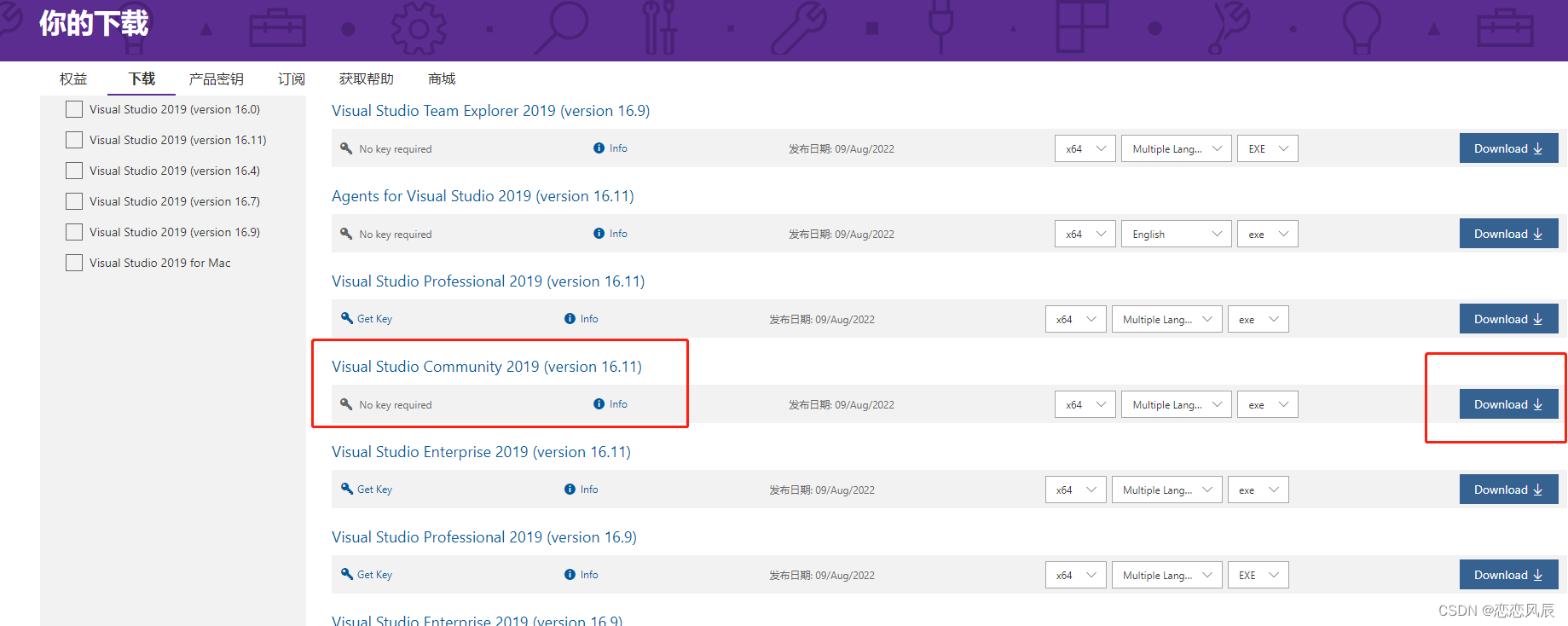Download Visual Studio Enterprise 2019 (16.11)
This screenshot has width=1568, height=626.
coord(1509,490)
